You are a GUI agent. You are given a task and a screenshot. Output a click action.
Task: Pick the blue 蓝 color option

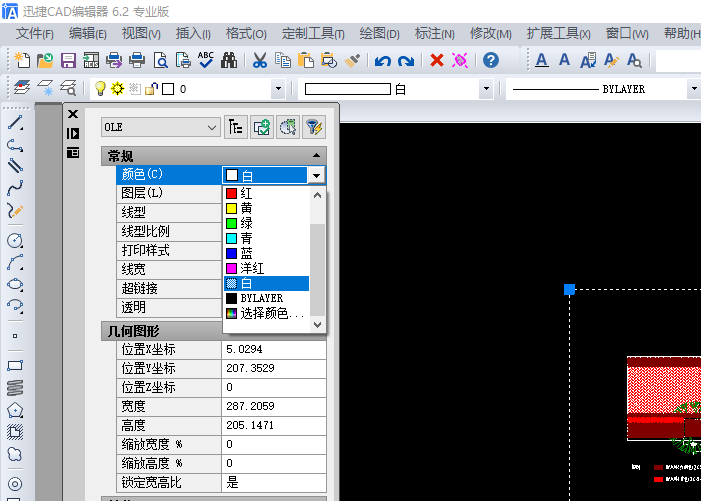coord(266,253)
